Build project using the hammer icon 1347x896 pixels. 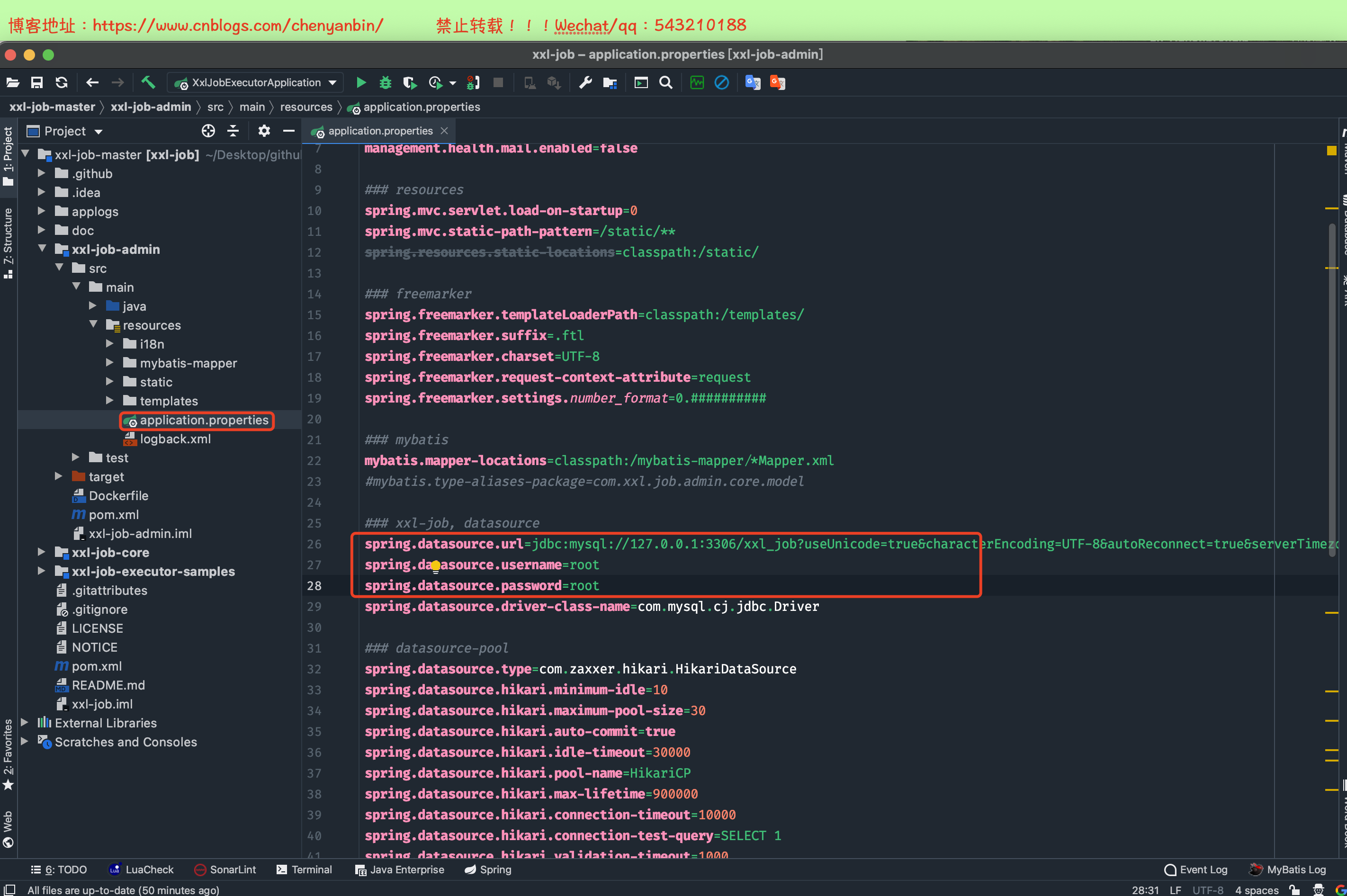tap(148, 83)
